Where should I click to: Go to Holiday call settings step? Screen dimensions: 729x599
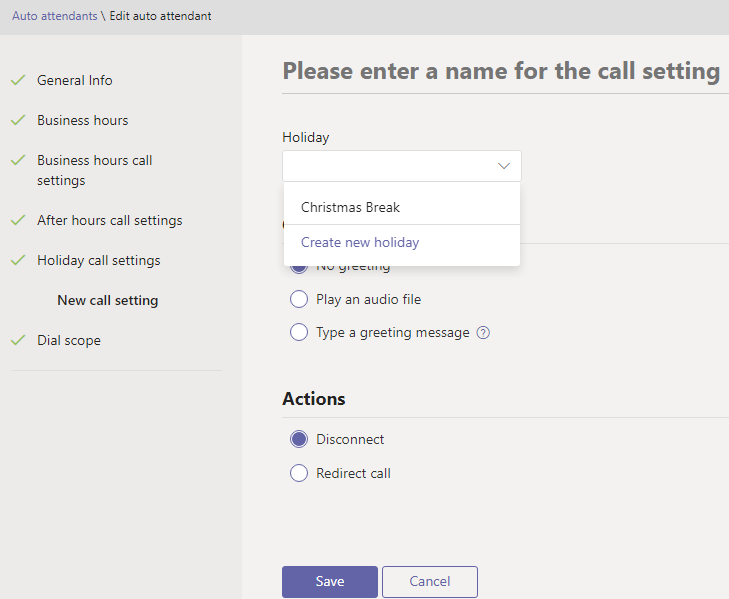coord(98,260)
